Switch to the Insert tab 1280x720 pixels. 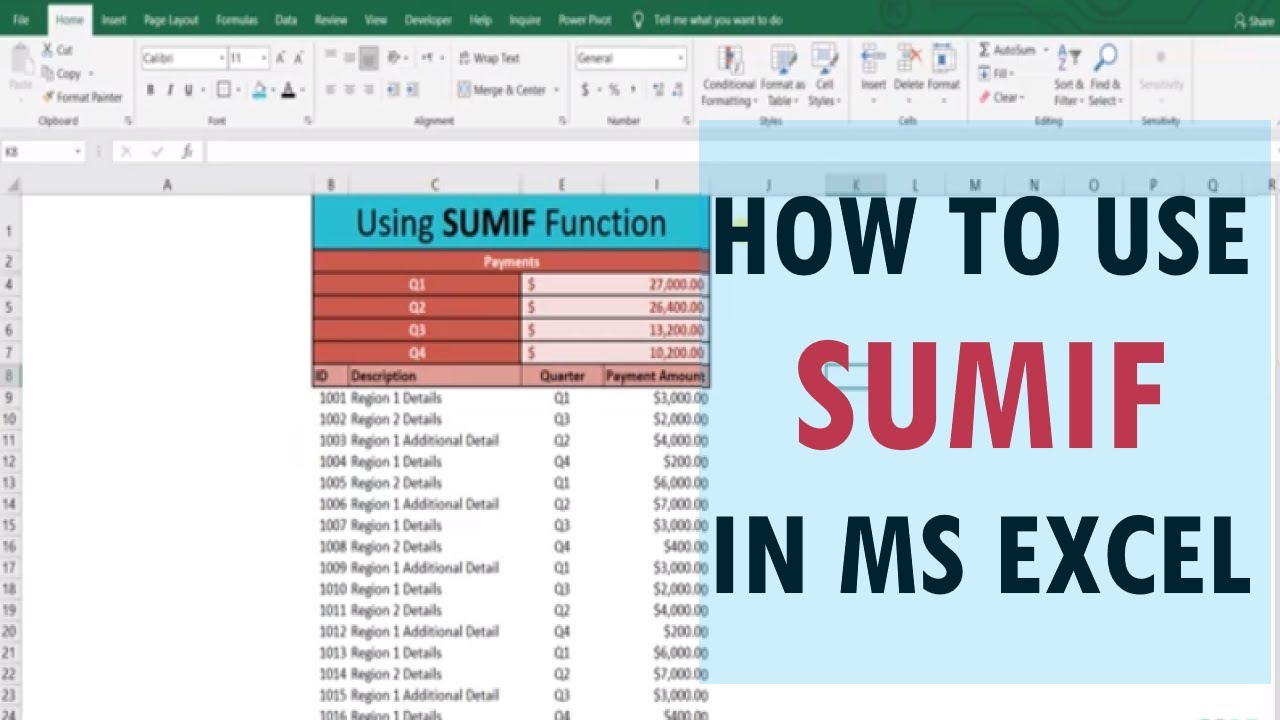(114, 20)
